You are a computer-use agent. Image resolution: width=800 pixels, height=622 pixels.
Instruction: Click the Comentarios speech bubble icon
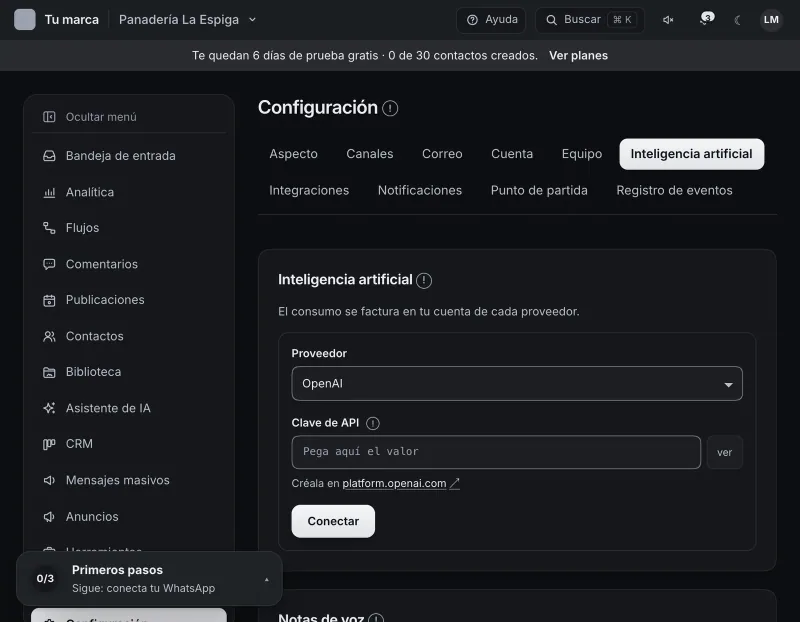(x=49, y=264)
